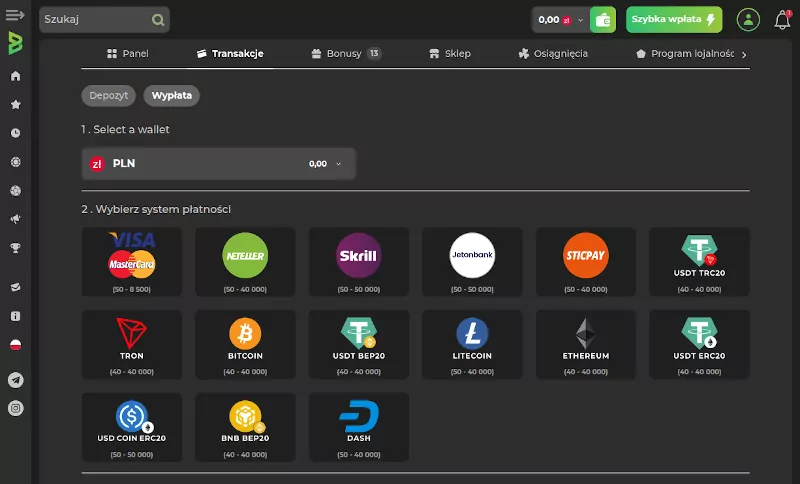Open the Bonusy tab
This screenshot has width=800, height=484.
tap(346, 54)
